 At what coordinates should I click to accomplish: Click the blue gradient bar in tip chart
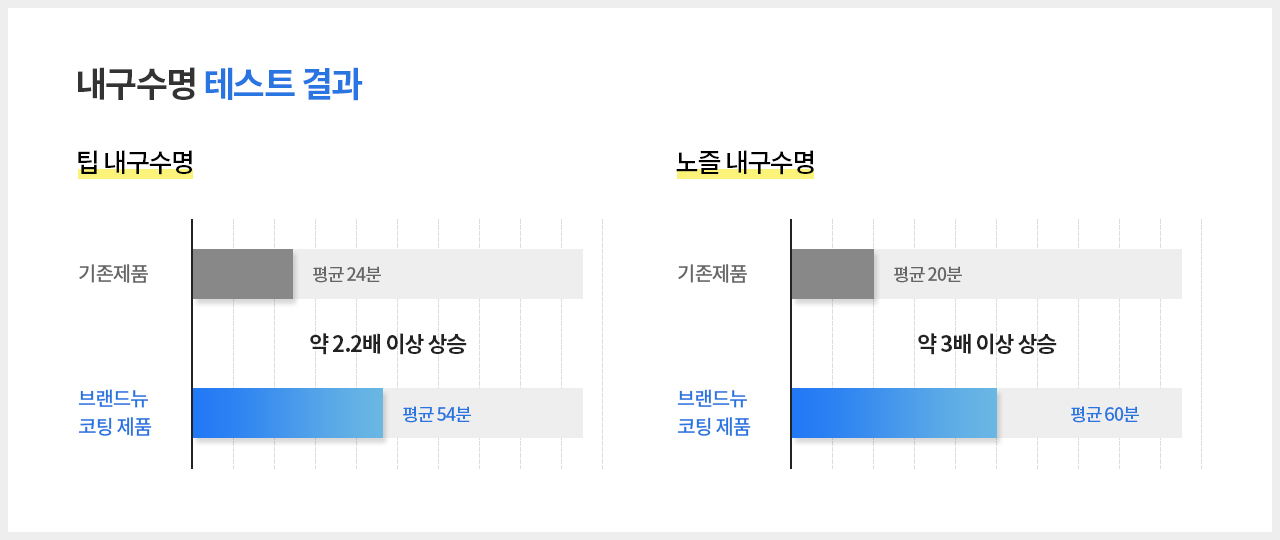(288, 413)
